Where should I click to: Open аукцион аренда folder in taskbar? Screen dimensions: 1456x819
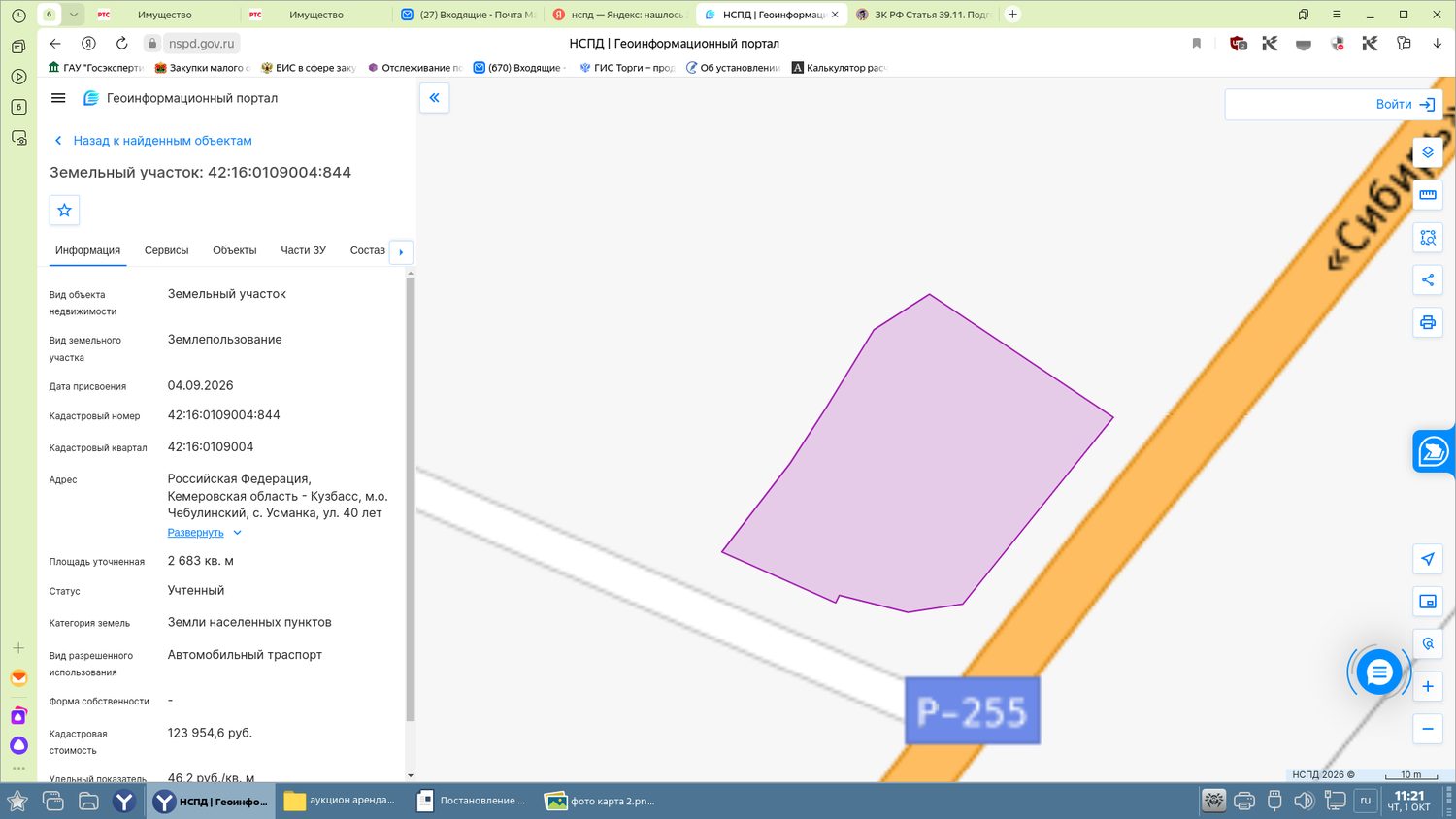click(340, 801)
